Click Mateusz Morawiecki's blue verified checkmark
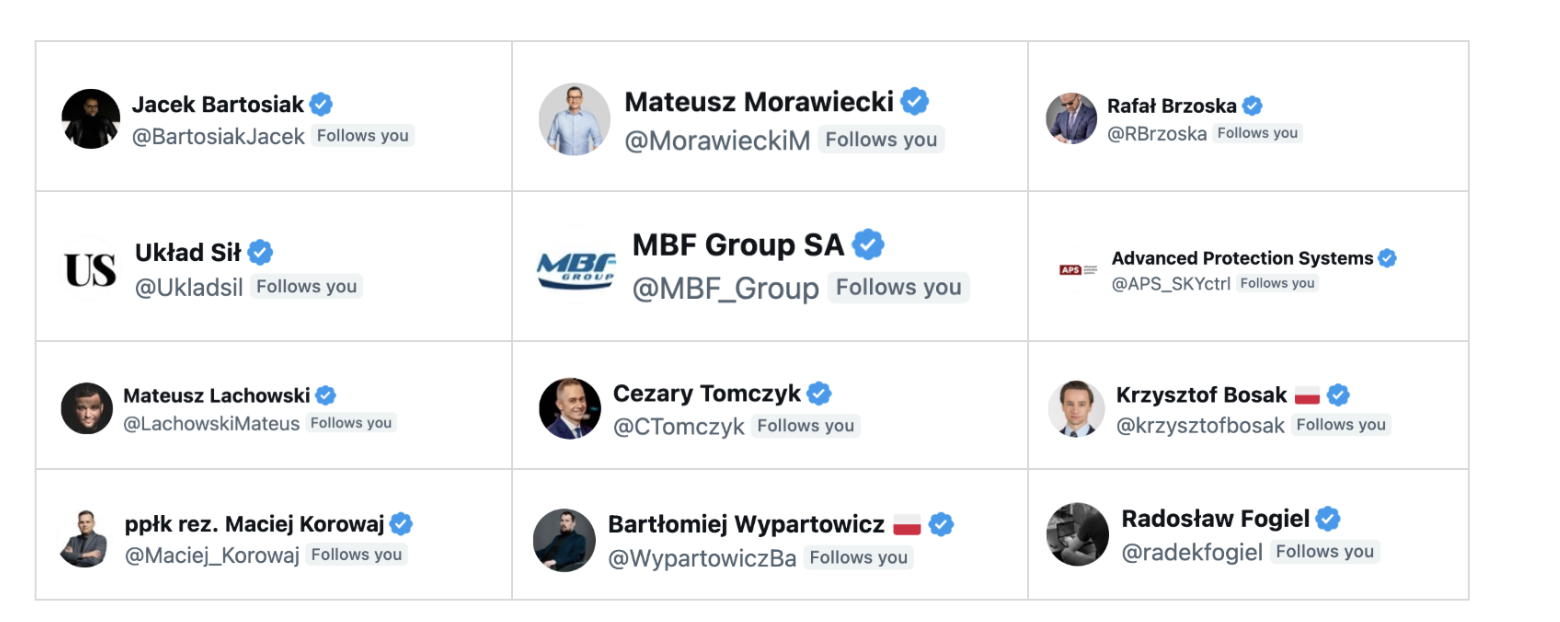This screenshot has height=622, width=1560. click(914, 101)
